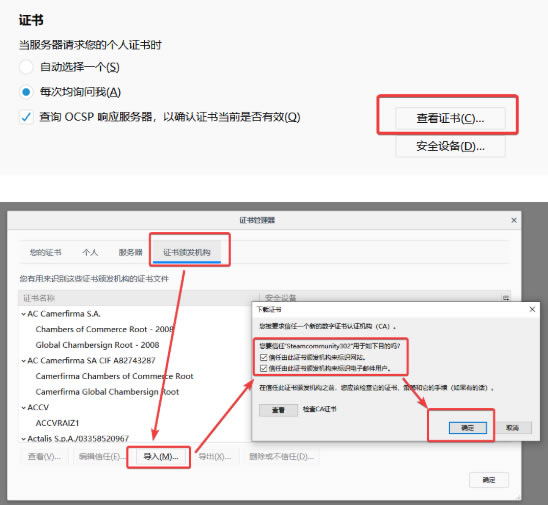The image size is (548, 505).
Task: Toggle trust CA to identify websites checkbox
Action: [264, 357]
